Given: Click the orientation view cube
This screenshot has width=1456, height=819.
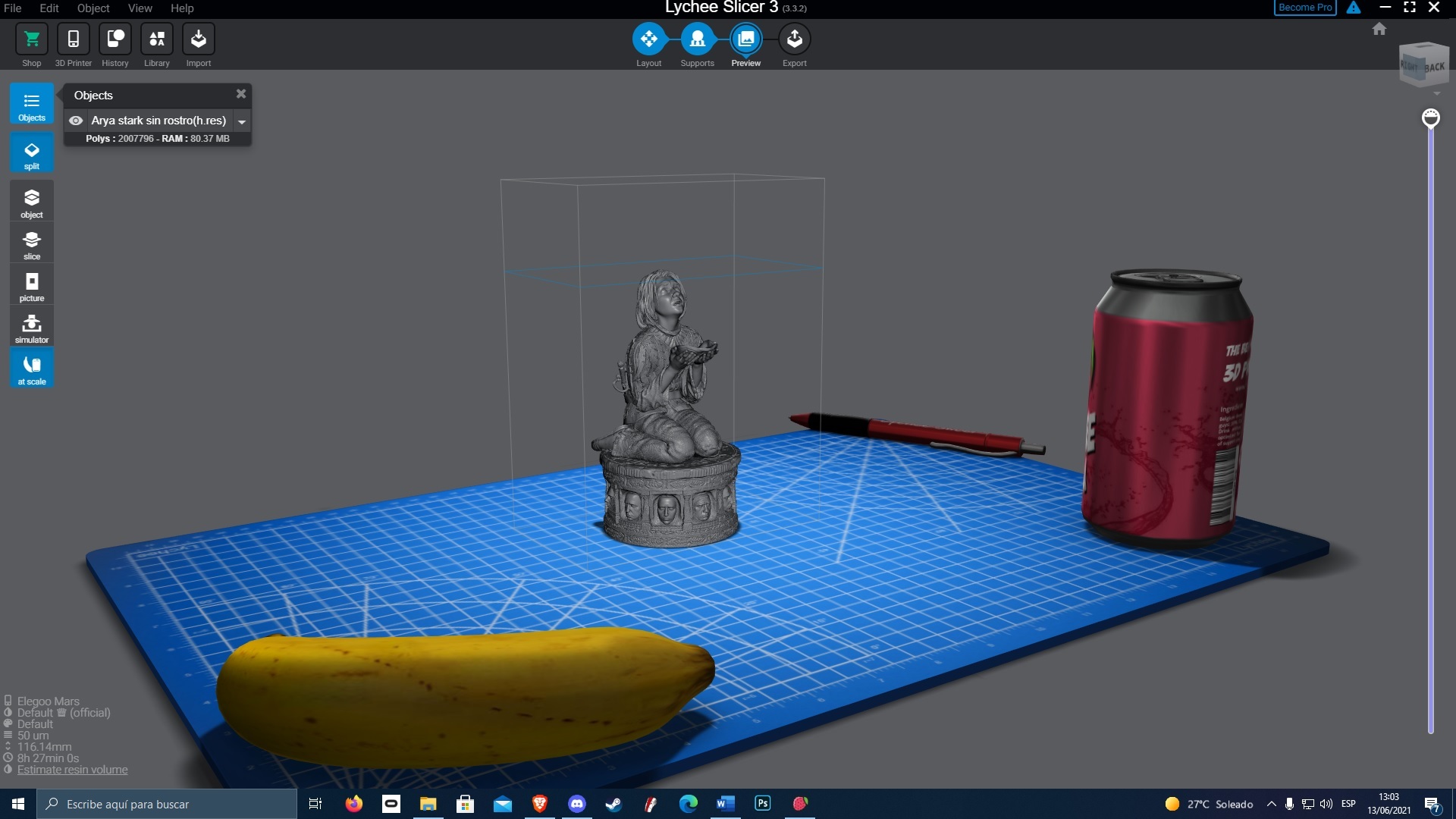Looking at the screenshot, I should pyautogui.click(x=1423, y=65).
